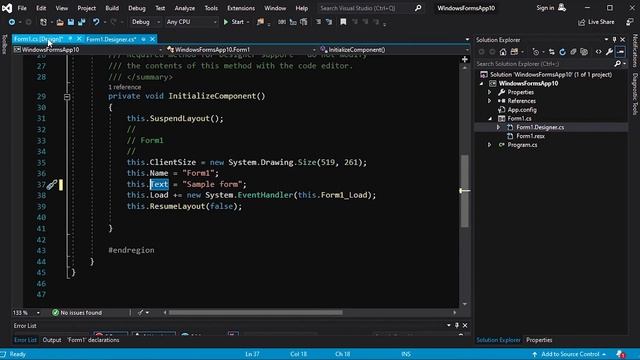The height and width of the screenshot is (360, 640).
Task: Click Sync with Active Document icon
Action: (552, 52)
